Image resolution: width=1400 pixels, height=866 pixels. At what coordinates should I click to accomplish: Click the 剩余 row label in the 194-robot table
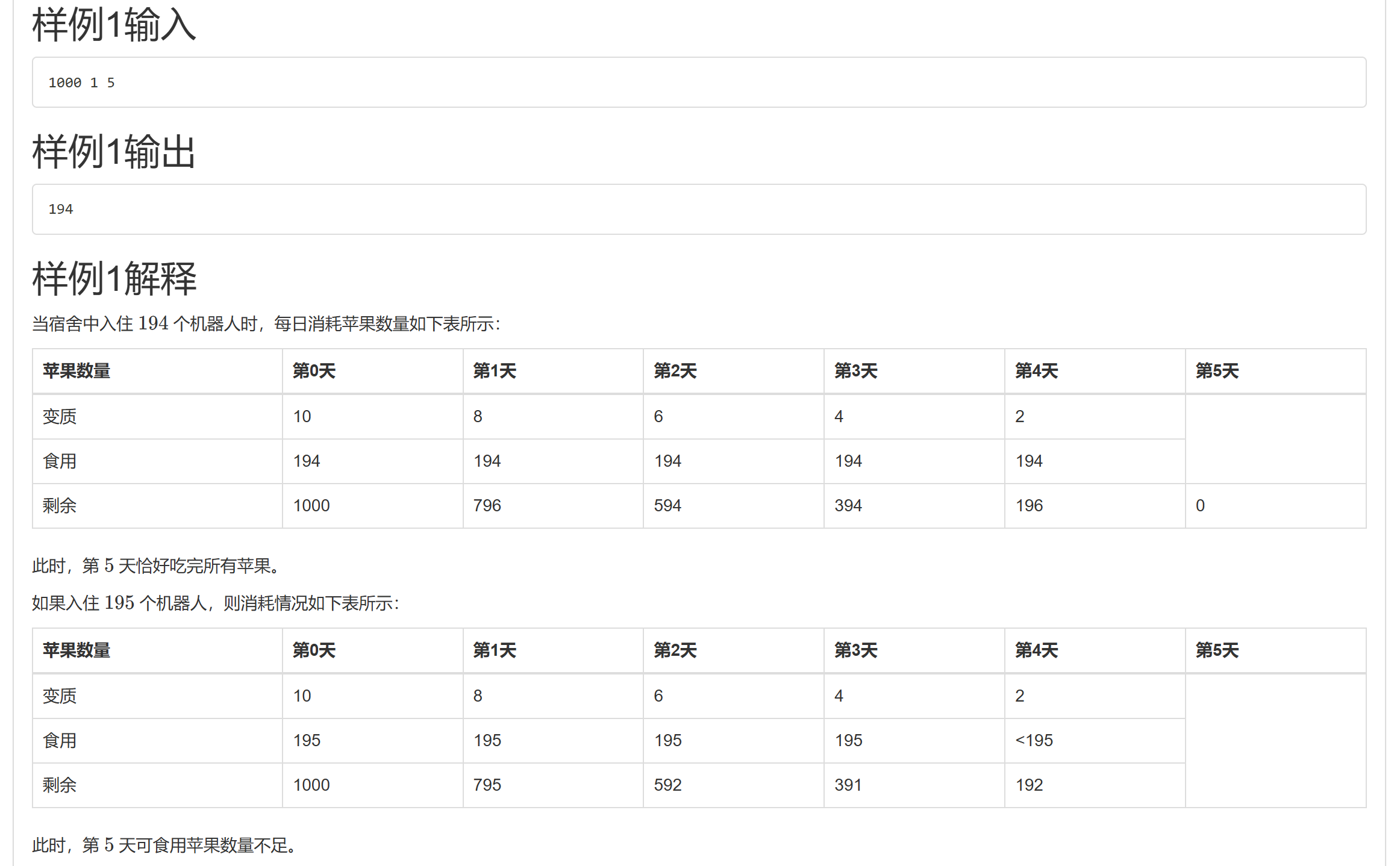click(60, 506)
